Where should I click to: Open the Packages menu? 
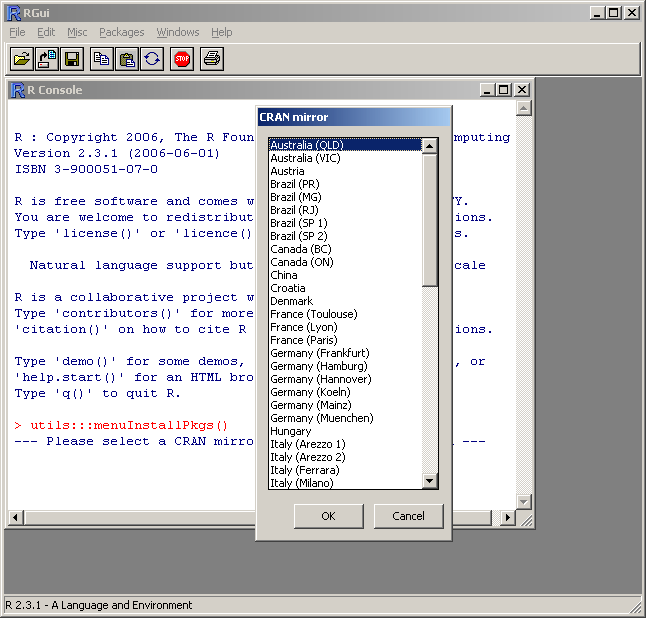pyautogui.click(x=122, y=32)
